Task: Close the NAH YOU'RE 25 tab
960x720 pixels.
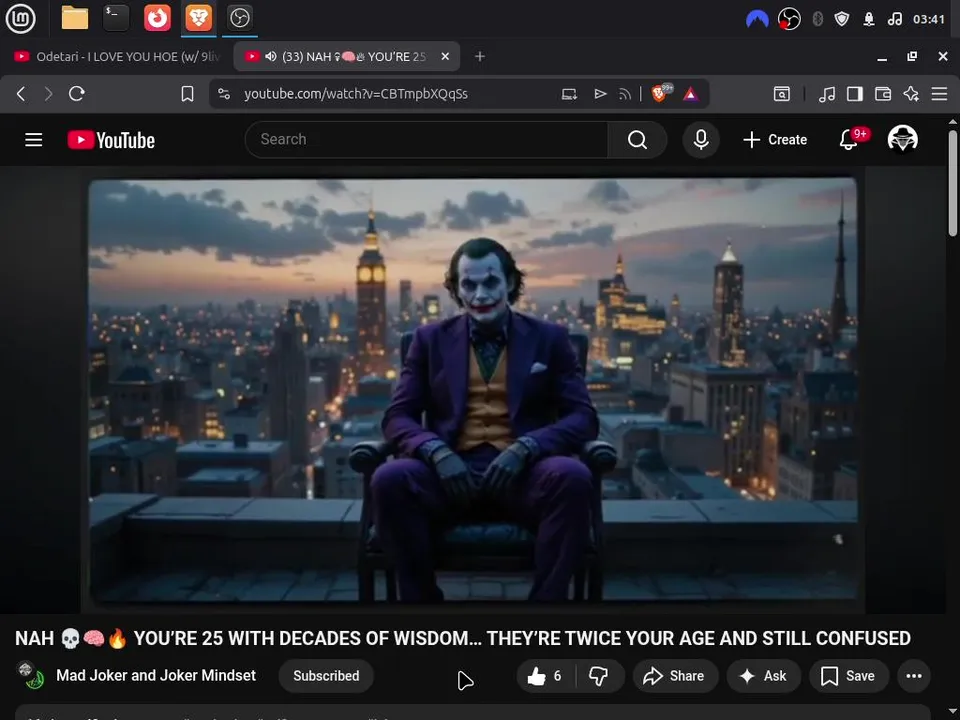Action: [445, 56]
